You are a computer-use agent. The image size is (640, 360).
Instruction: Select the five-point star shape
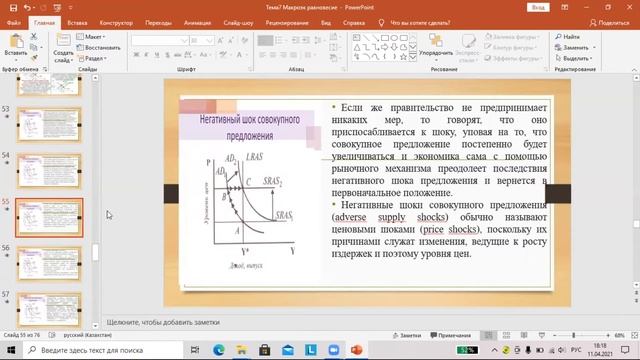(x=403, y=57)
